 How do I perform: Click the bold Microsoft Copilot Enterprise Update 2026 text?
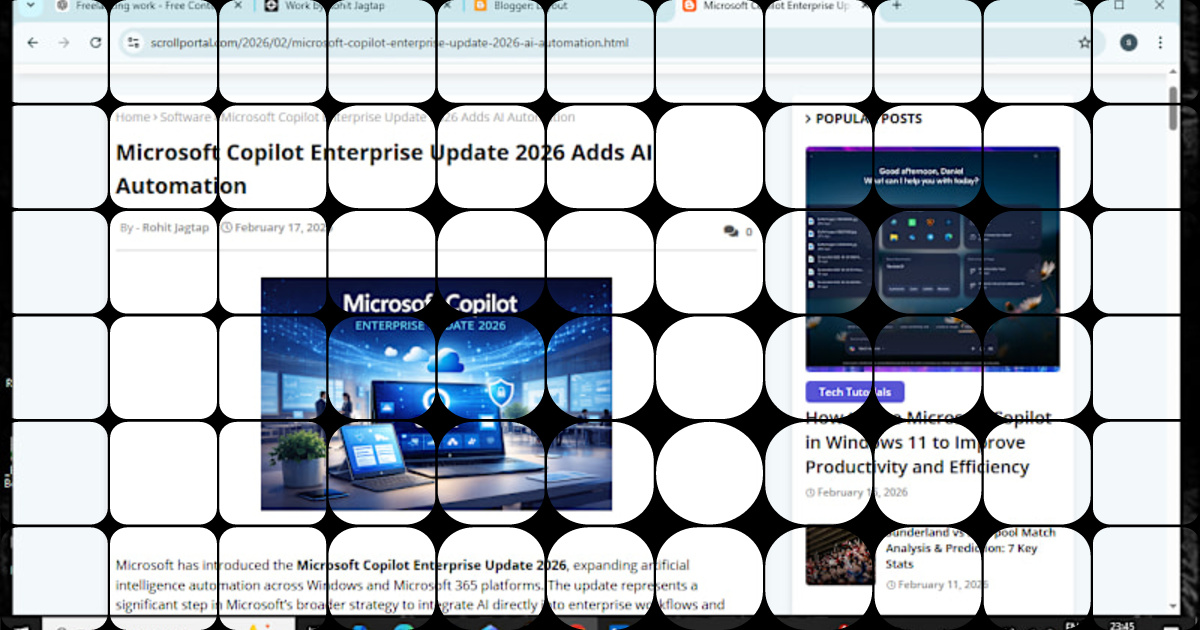432,564
